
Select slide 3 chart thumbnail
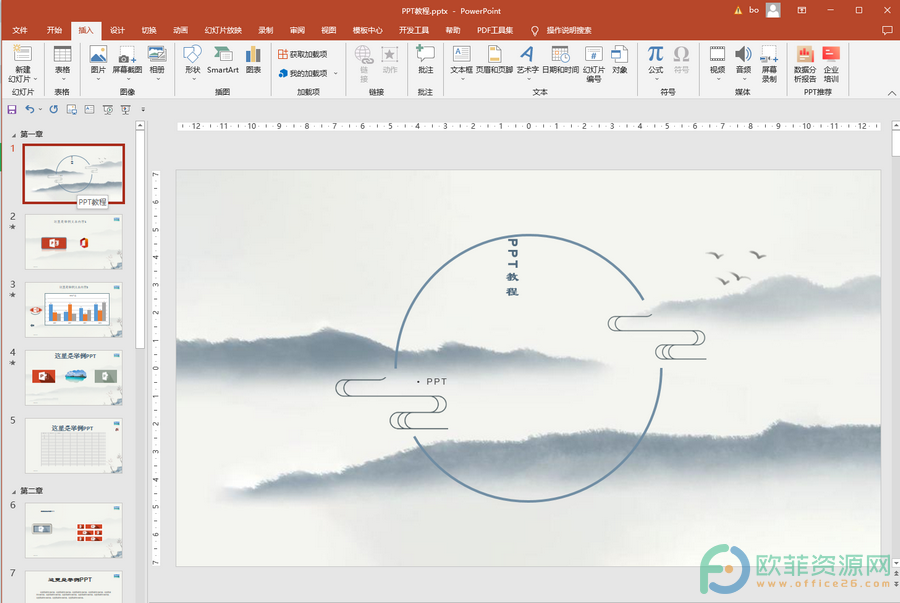pyautogui.click(x=73, y=310)
